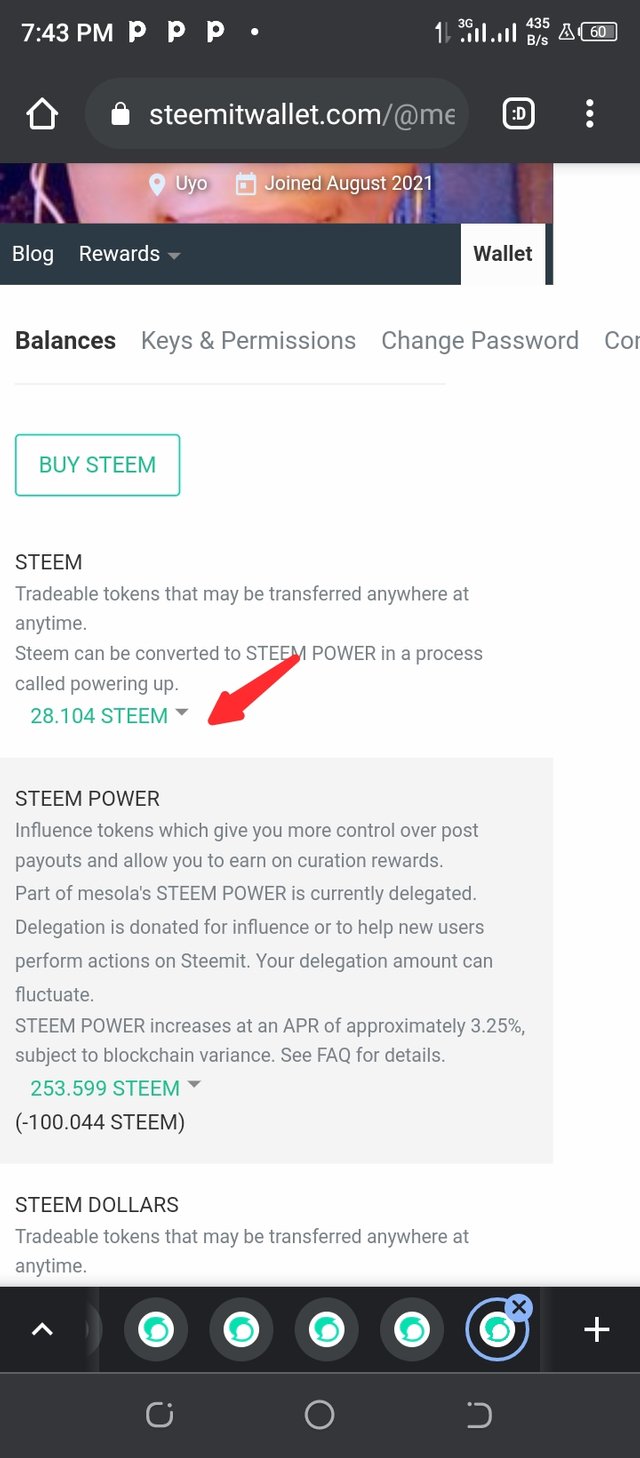
Task: Open the browser three-dot menu
Action: tap(589, 115)
